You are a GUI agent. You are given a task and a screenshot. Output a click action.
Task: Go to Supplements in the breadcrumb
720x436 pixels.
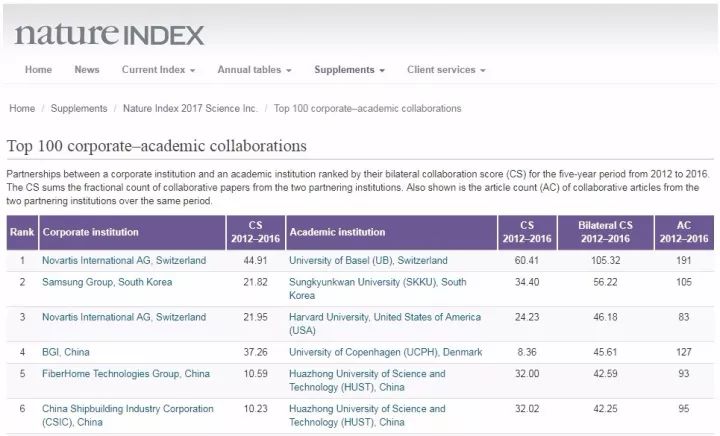click(79, 108)
